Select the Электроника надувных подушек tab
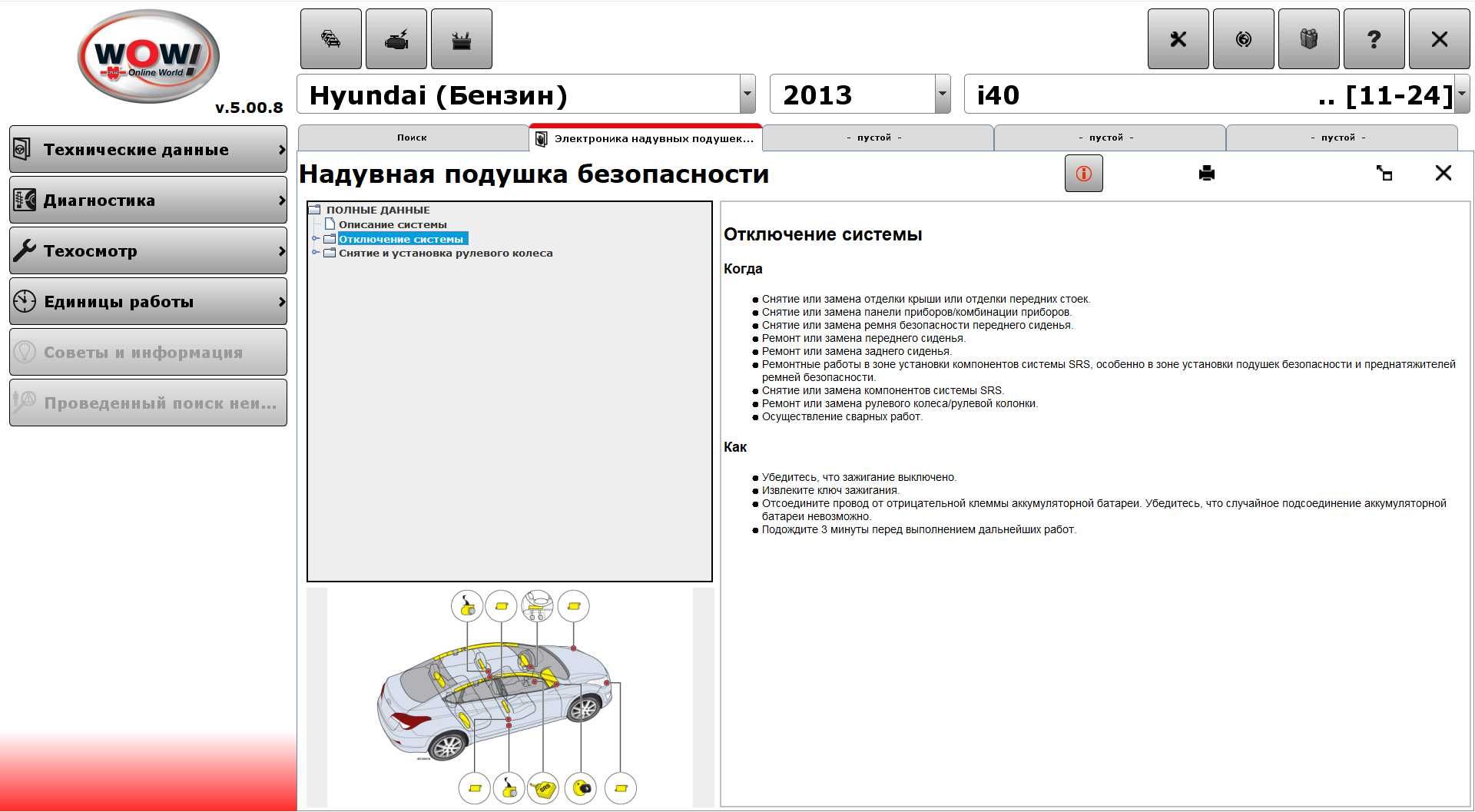The height and width of the screenshot is (812, 1475). coord(646,138)
